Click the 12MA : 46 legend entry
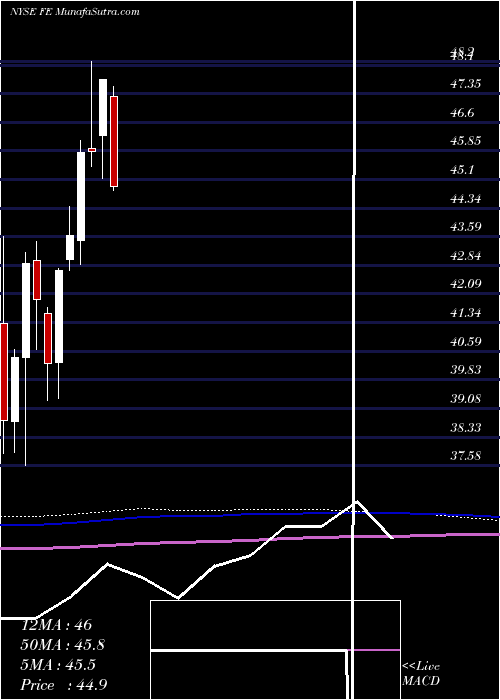The image size is (500, 700). coord(56,624)
